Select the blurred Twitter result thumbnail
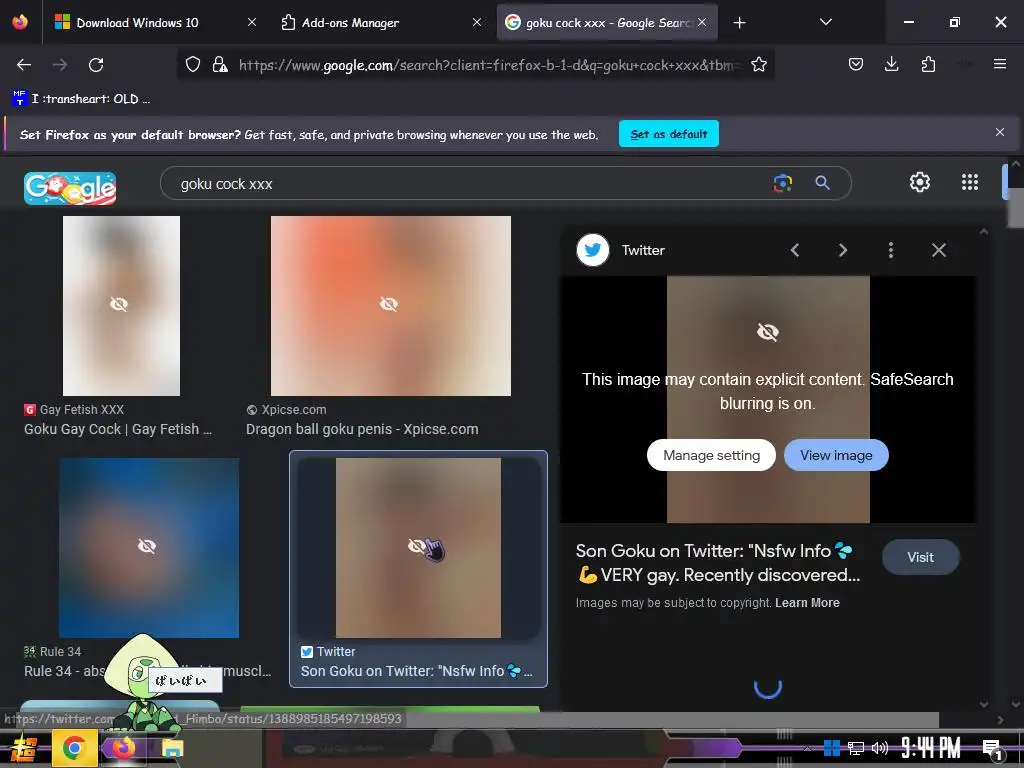 click(418, 547)
